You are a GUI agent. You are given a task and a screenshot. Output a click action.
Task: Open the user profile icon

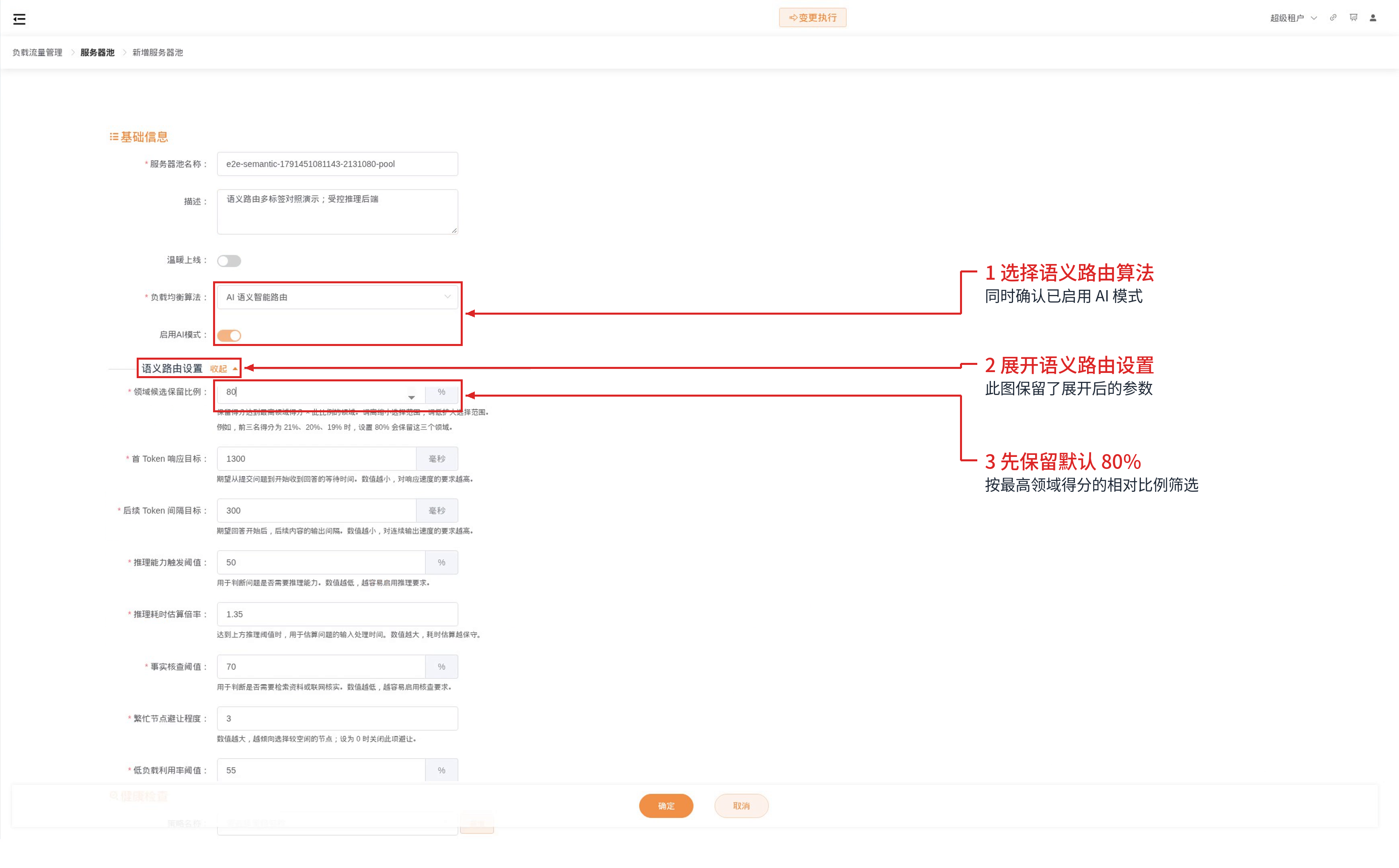click(1373, 18)
